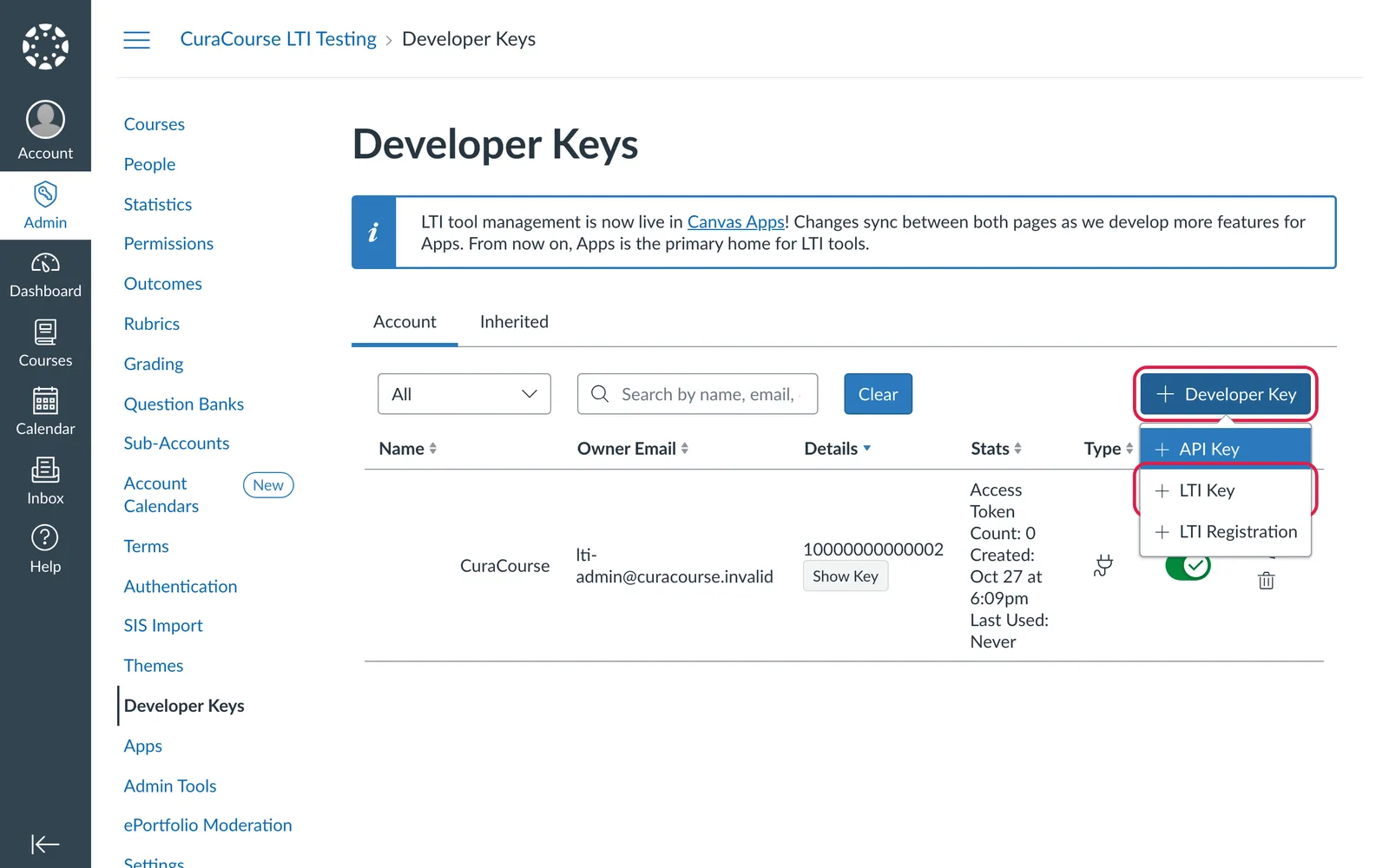This screenshot has height=868, width=1389.
Task: Click the search magnifier icon
Action: click(x=600, y=394)
